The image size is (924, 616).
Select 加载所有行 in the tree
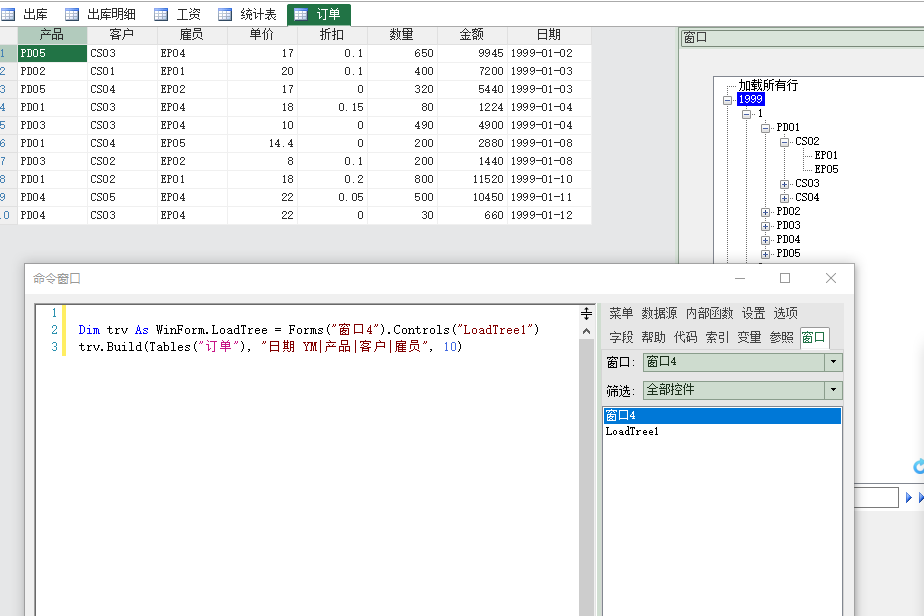pyautogui.click(x=768, y=85)
